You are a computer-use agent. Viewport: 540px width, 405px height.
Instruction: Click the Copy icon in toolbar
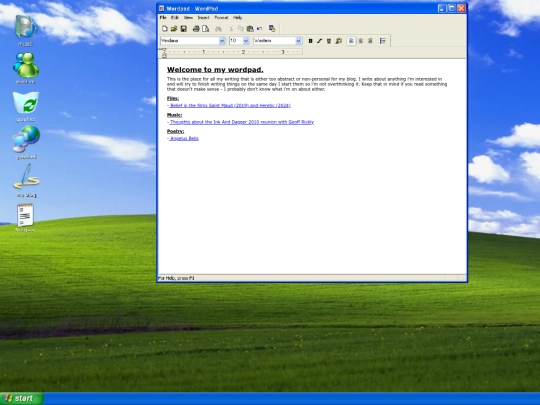click(240, 29)
